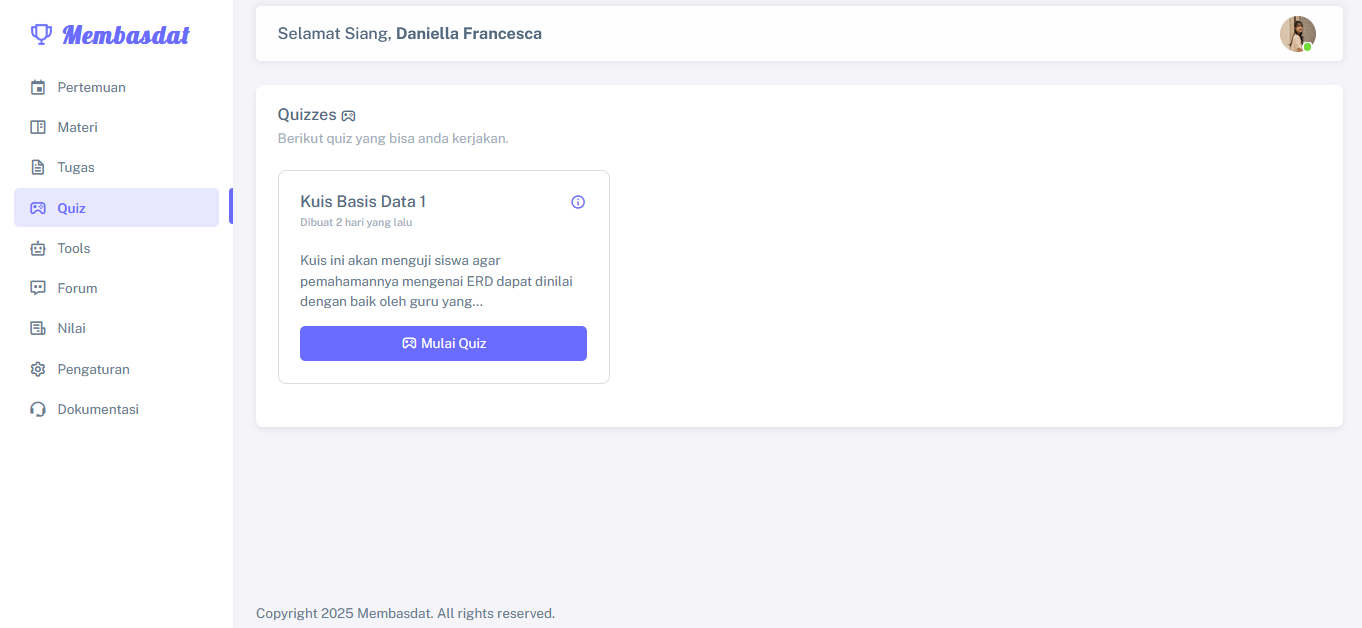Click the Membasdat trophy logo icon

click(41, 35)
